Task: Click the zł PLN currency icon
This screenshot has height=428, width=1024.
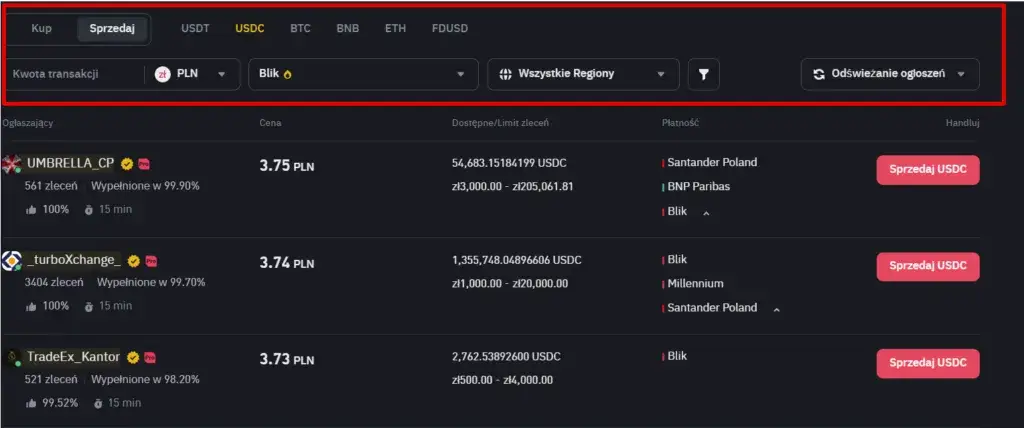Action: tap(162, 74)
